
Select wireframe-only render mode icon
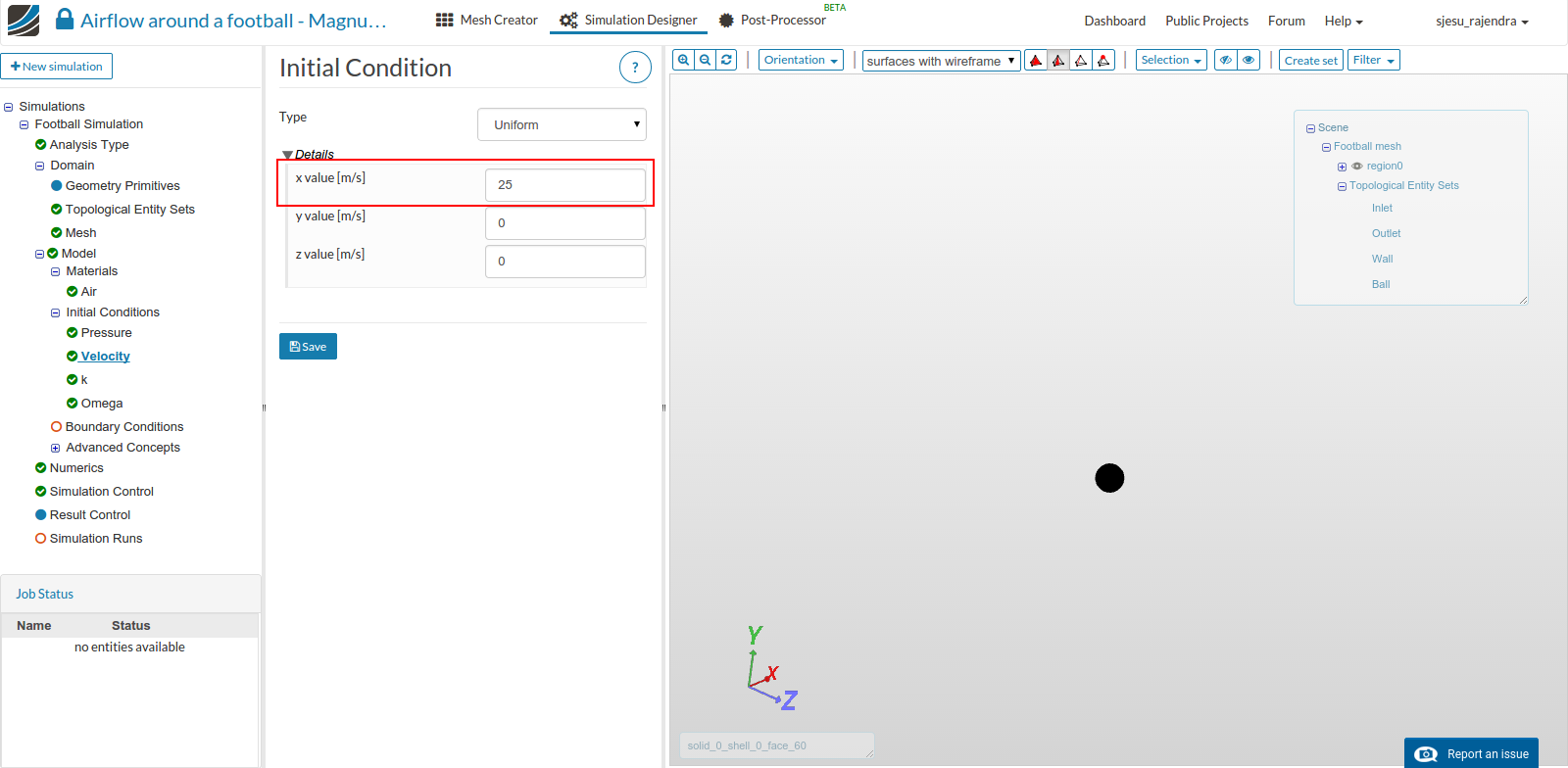pyautogui.click(x=1081, y=61)
